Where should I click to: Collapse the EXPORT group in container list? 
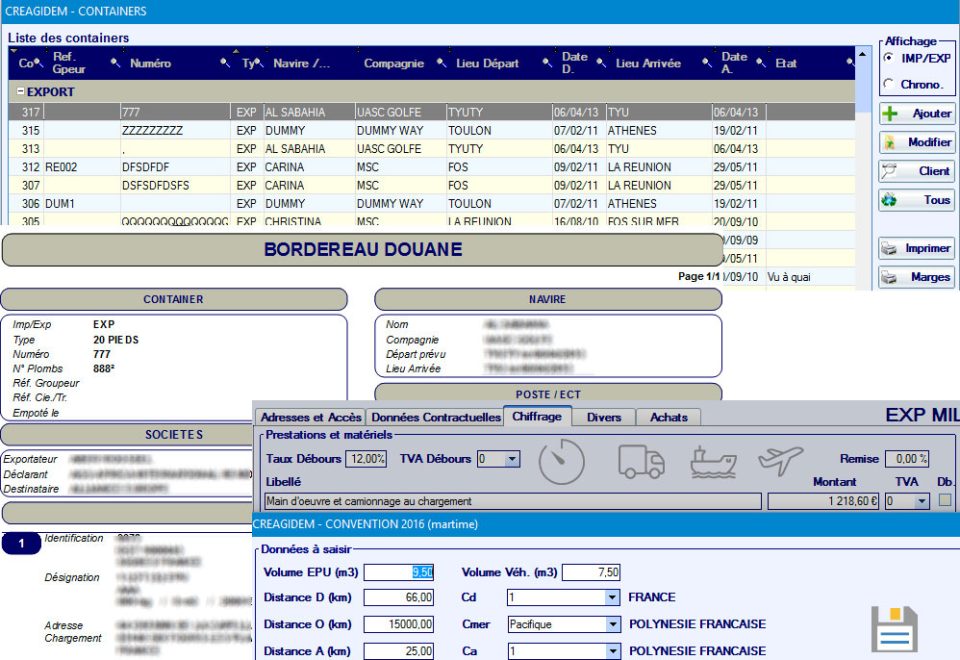pos(19,92)
